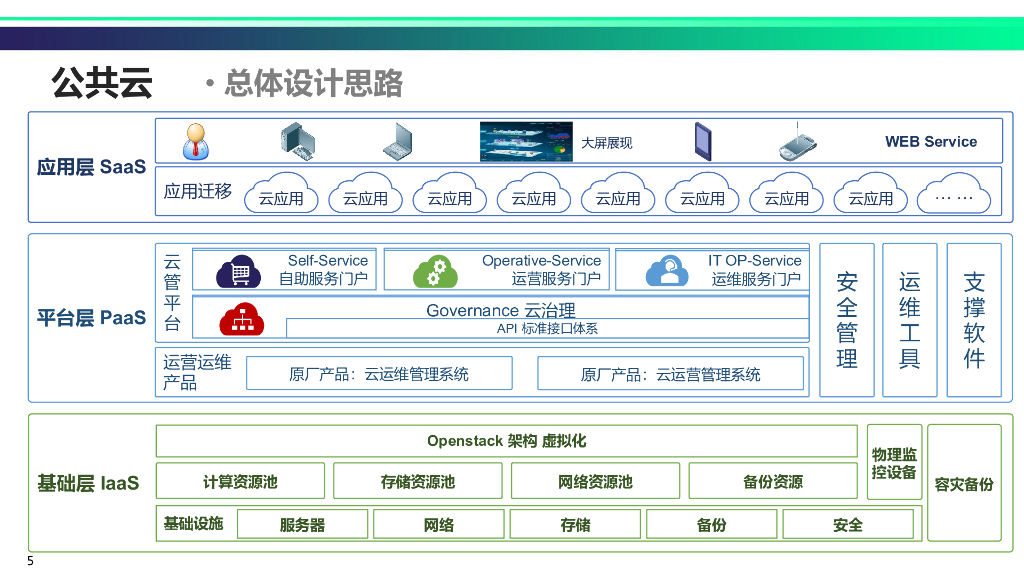Select the API 标准接口体系 box
Image resolution: width=1024 pixels, height=576 pixels.
point(547,328)
